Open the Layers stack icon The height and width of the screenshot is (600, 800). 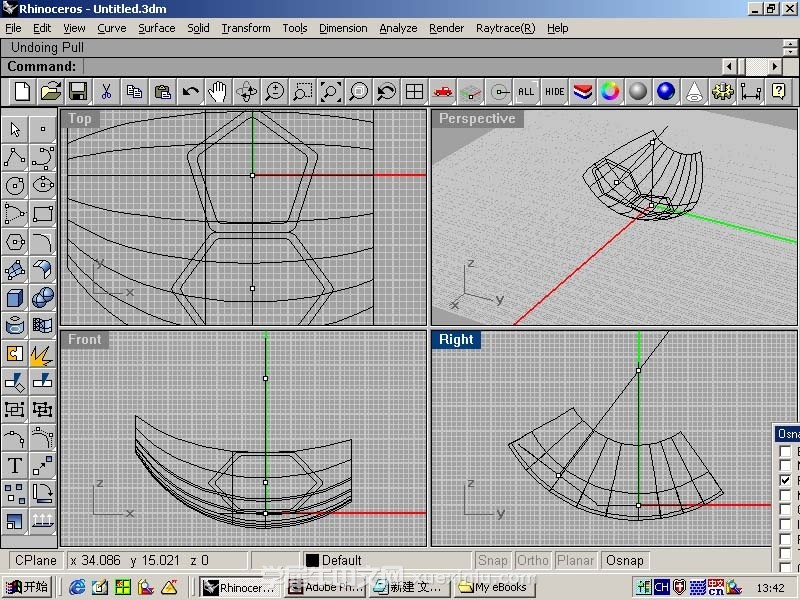583,92
